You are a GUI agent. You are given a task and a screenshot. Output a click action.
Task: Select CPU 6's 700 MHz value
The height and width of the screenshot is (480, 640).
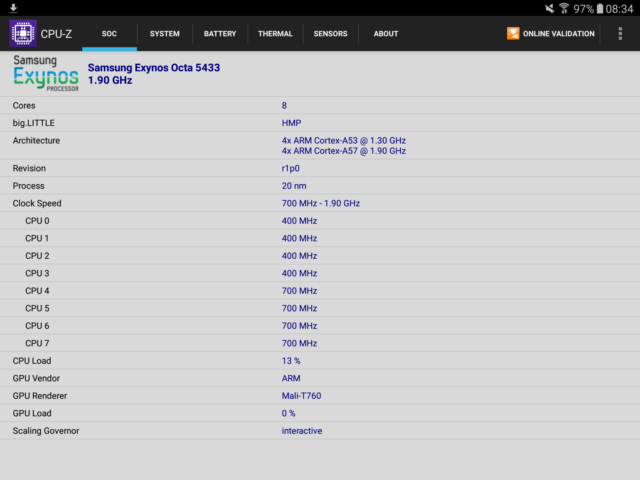pyautogui.click(x=299, y=326)
